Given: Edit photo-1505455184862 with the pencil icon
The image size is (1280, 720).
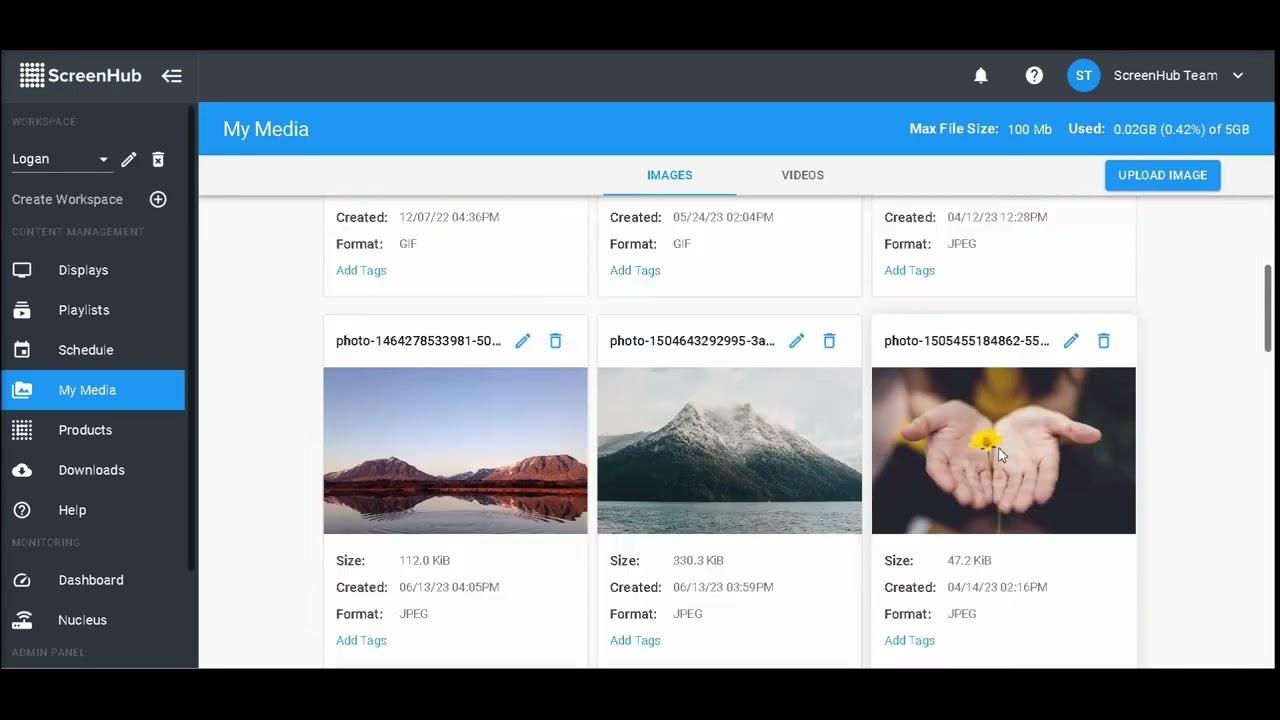Looking at the screenshot, I should [x=1071, y=341].
